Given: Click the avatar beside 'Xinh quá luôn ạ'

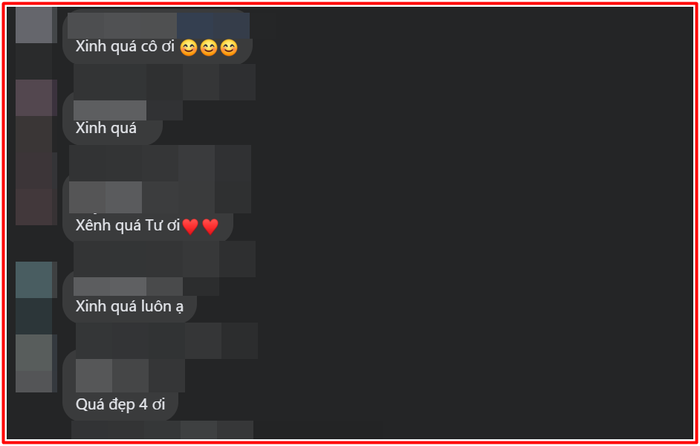Looking at the screenshot, I should click(36, 280).
